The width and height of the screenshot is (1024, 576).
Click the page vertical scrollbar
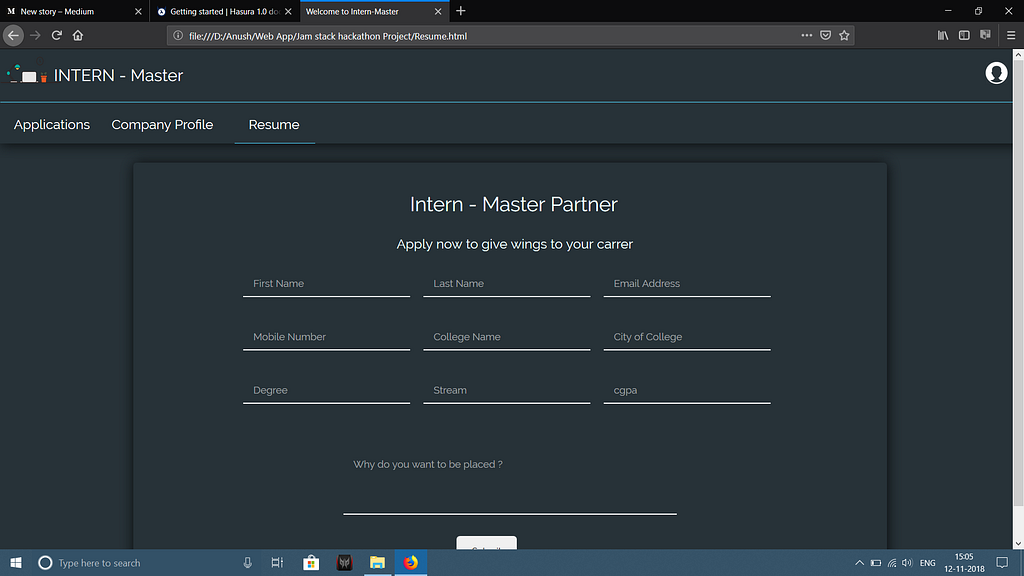[1018, 281]
